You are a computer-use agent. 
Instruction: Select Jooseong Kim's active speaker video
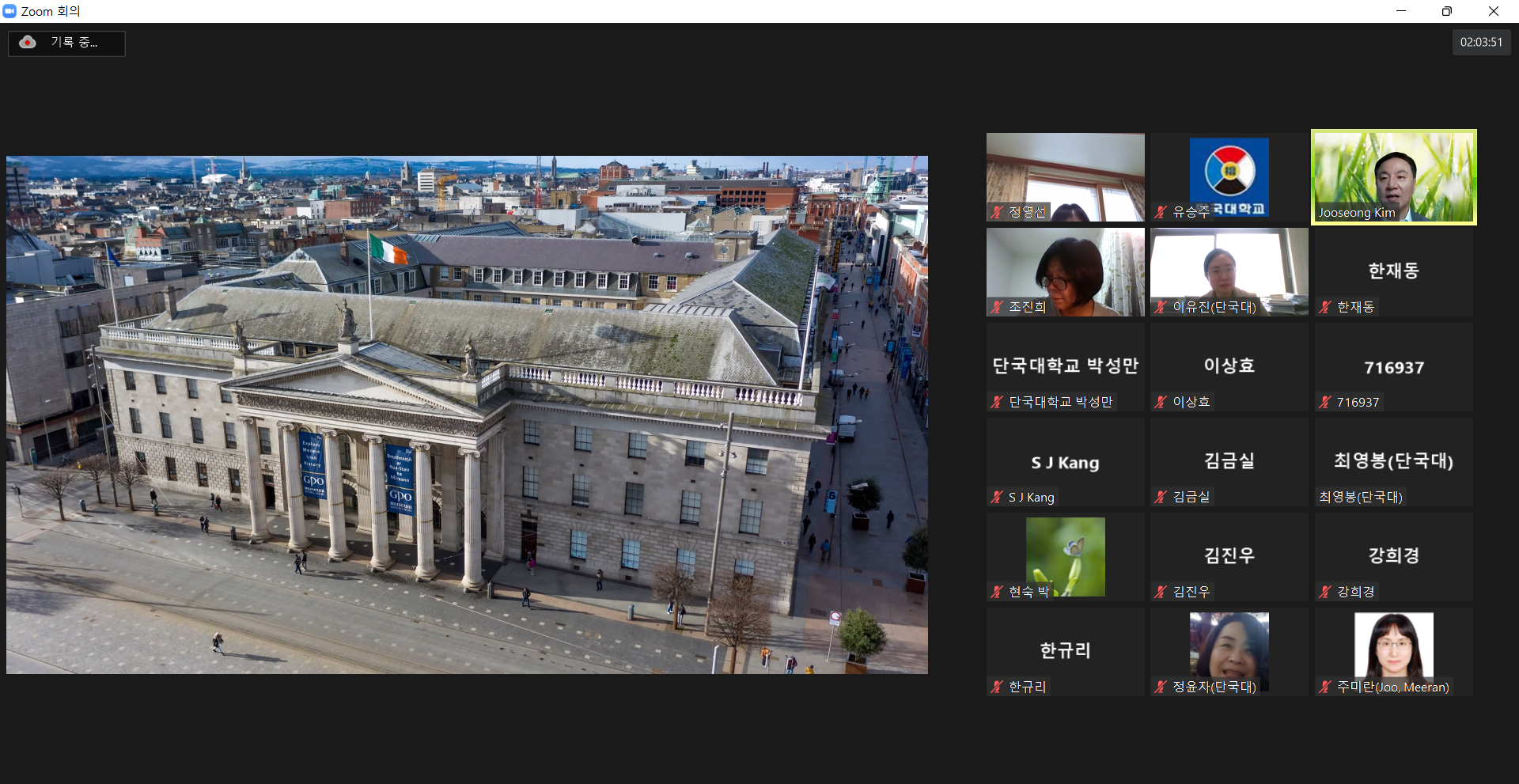1393,176
